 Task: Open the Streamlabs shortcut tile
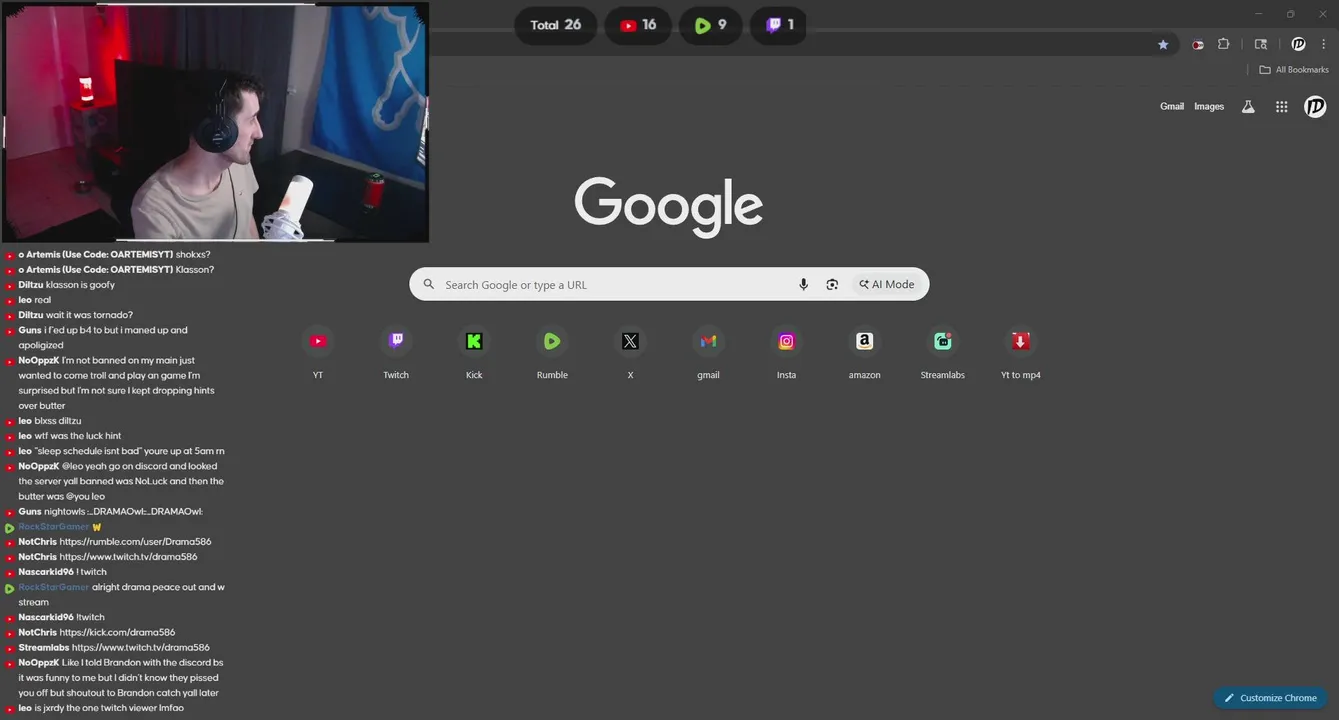(x=943, y=352)
